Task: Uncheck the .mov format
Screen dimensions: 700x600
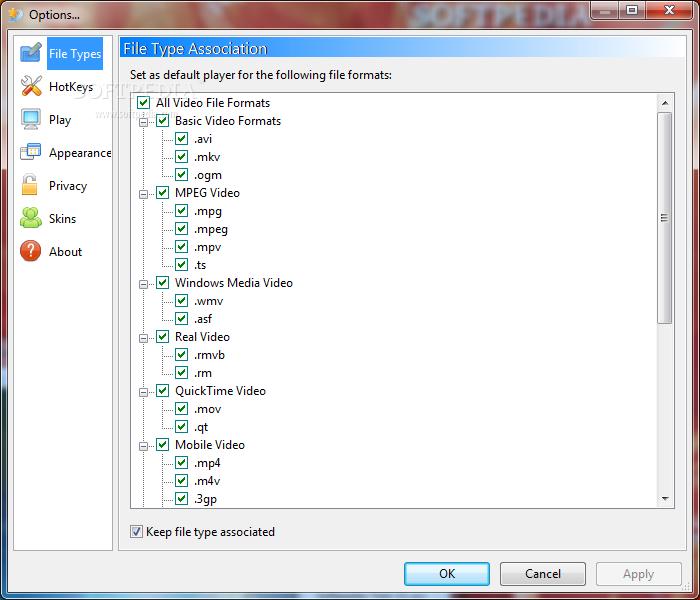Action: point(181,409)
